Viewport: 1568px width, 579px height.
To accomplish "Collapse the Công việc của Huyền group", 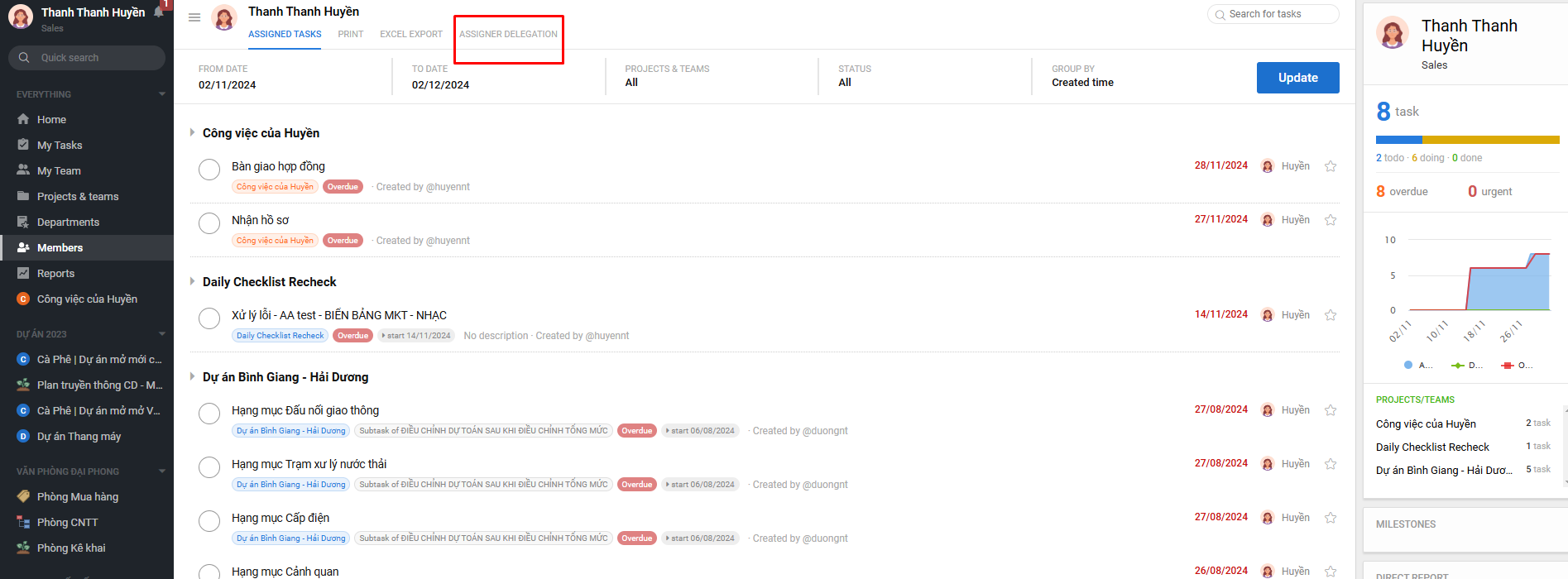I will click(x=192, y=132).
